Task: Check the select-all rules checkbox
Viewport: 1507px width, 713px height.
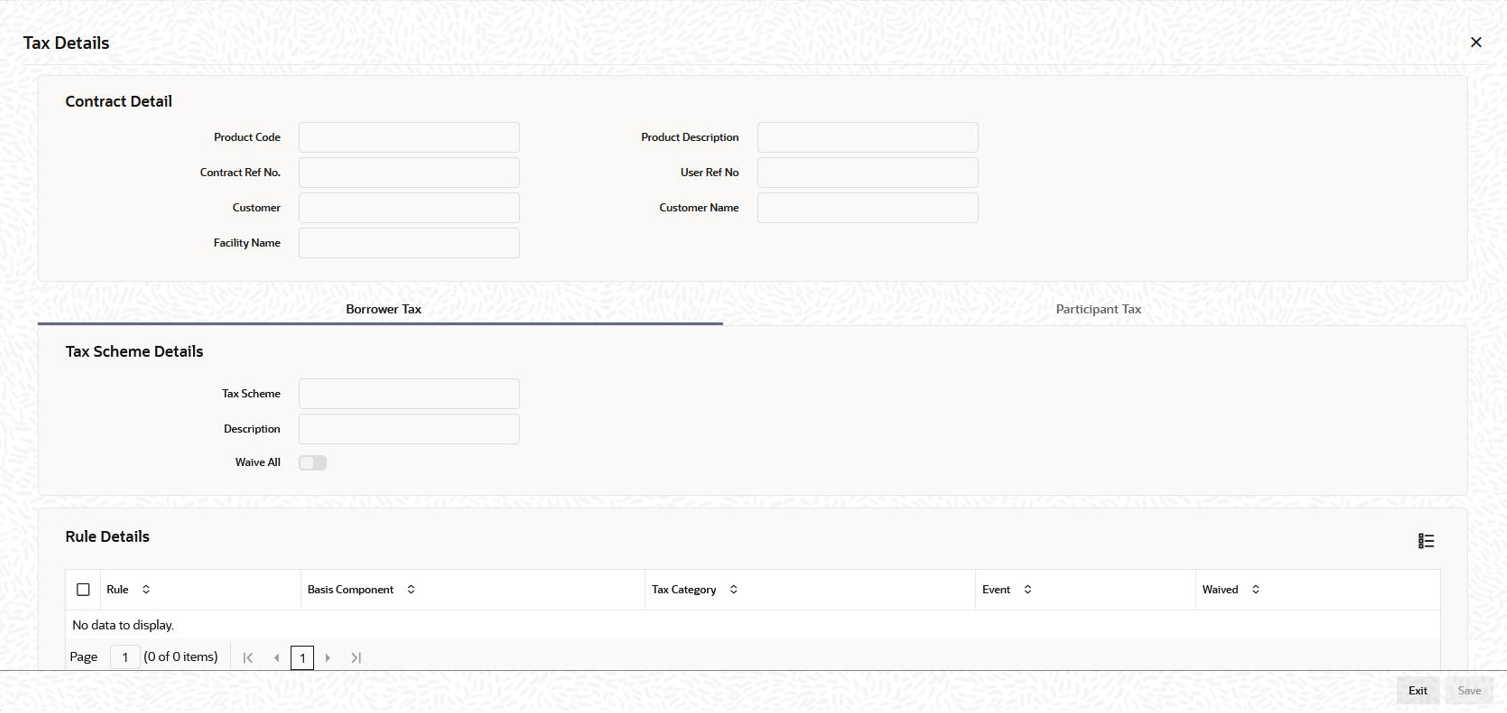Action: 83,590
